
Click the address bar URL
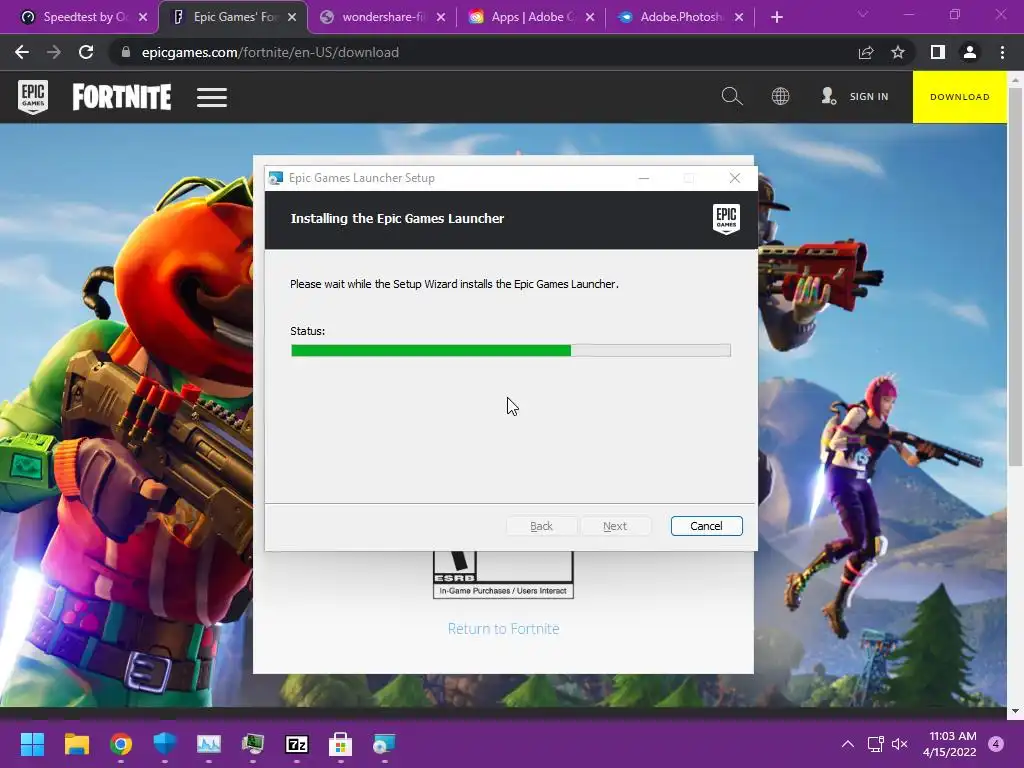click(x=270, y=52)
